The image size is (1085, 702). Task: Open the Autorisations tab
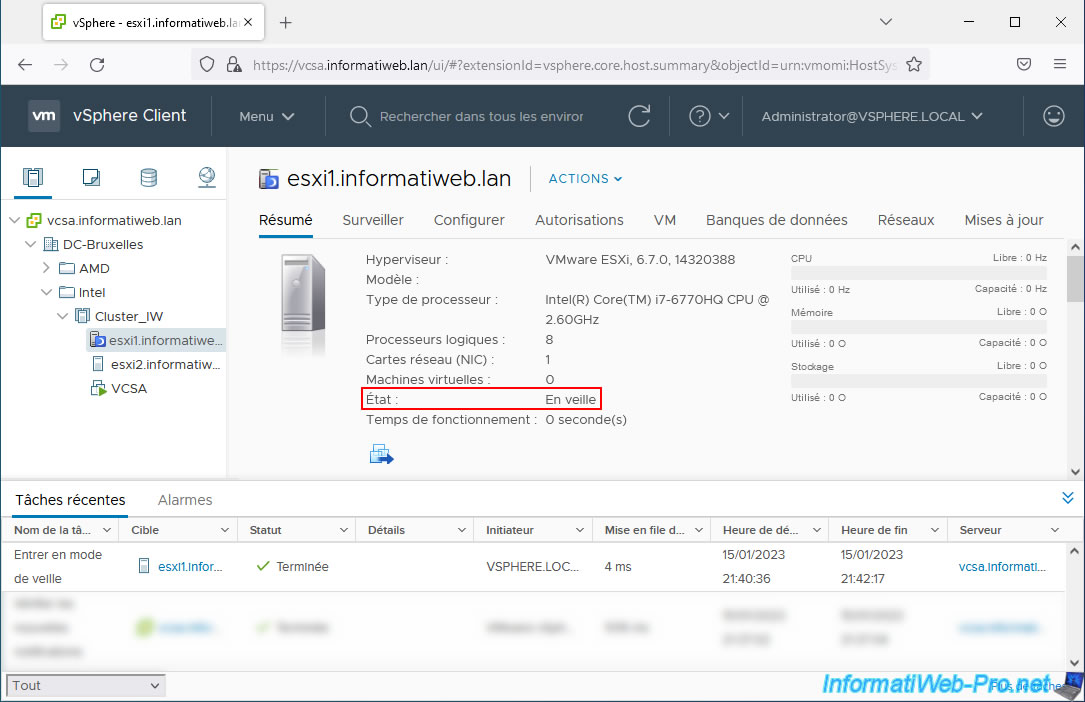coord(579,220)
